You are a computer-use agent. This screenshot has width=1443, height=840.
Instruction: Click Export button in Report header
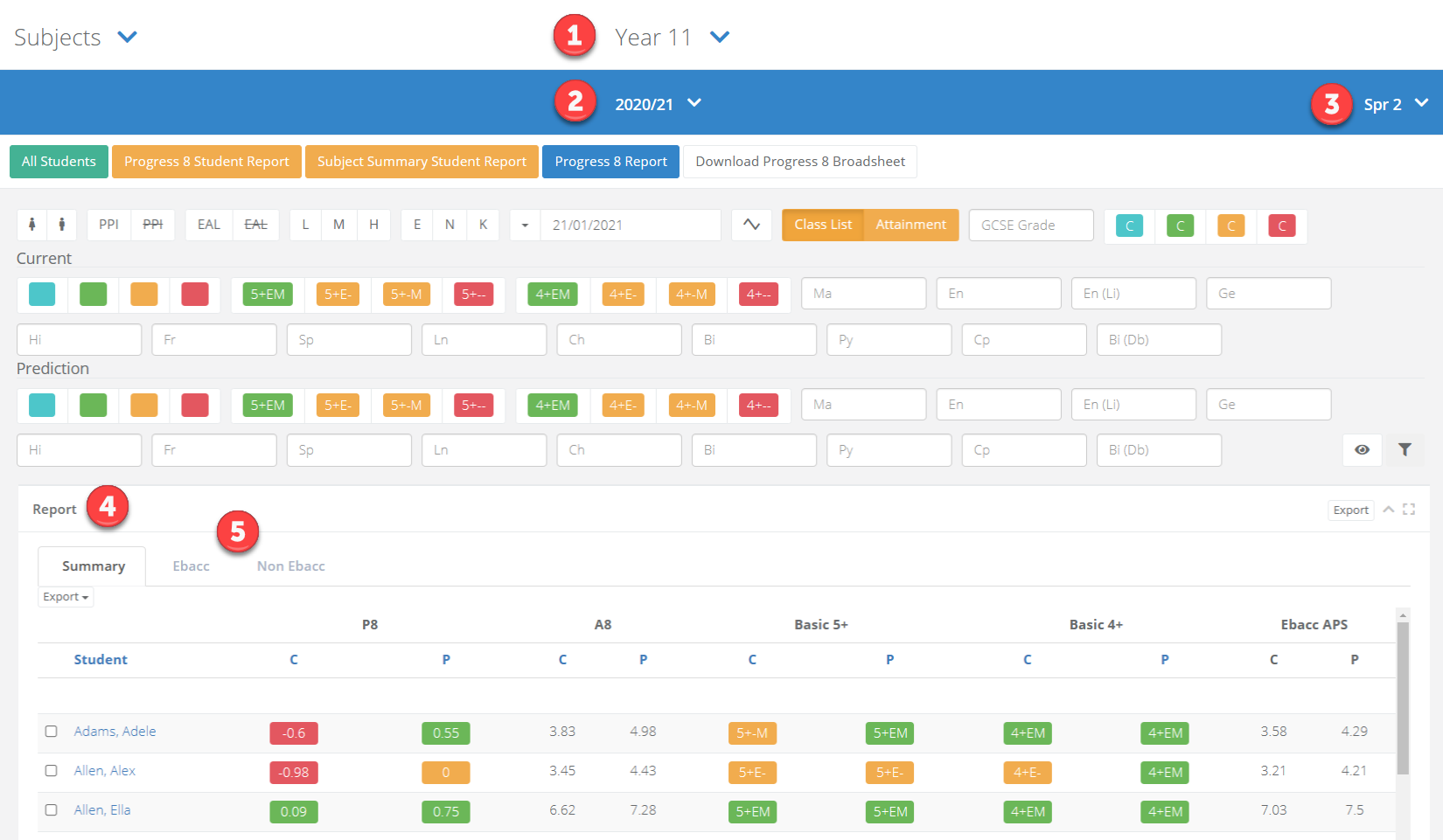click(x=1350, y=510)
